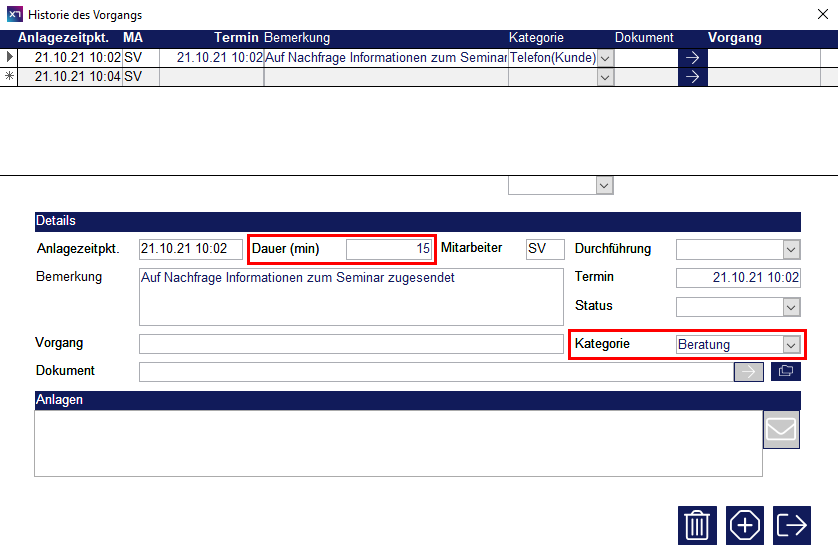Open the dropdown below the history table
838x552 pixels.
click(603, 185)
